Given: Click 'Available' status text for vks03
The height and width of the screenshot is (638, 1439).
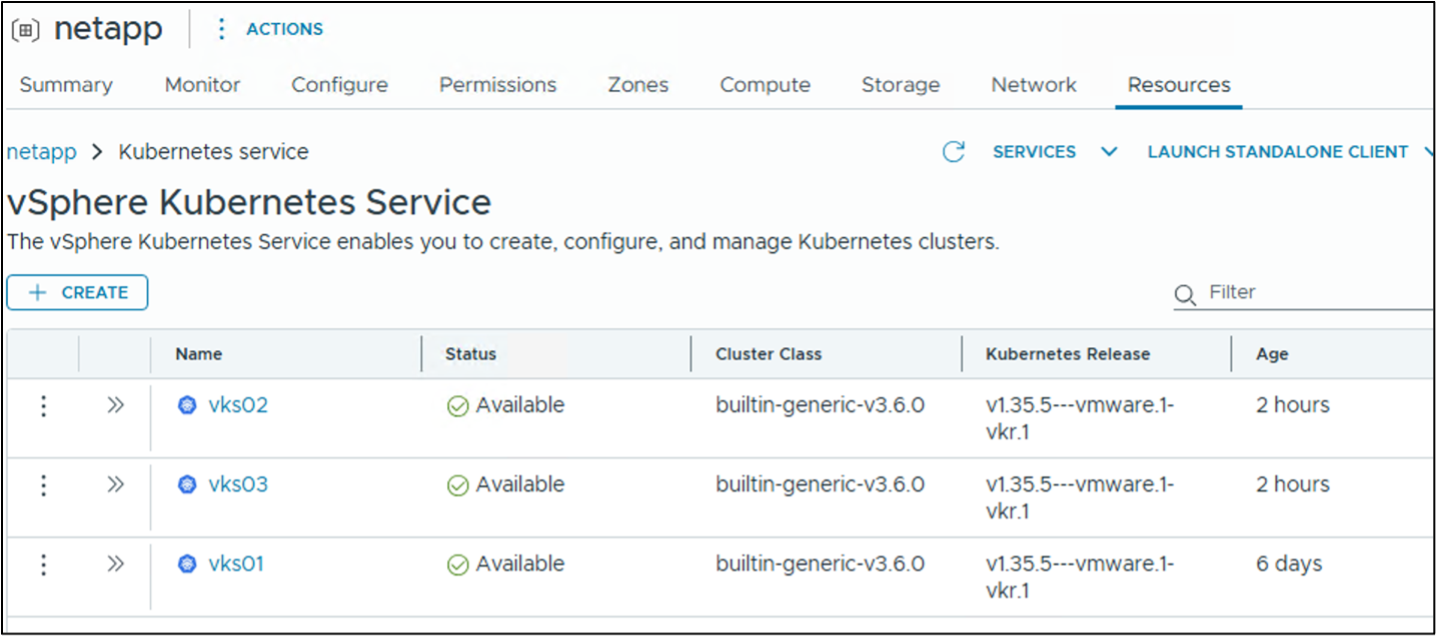Looking at the screenshot, I should coord(520,485).
